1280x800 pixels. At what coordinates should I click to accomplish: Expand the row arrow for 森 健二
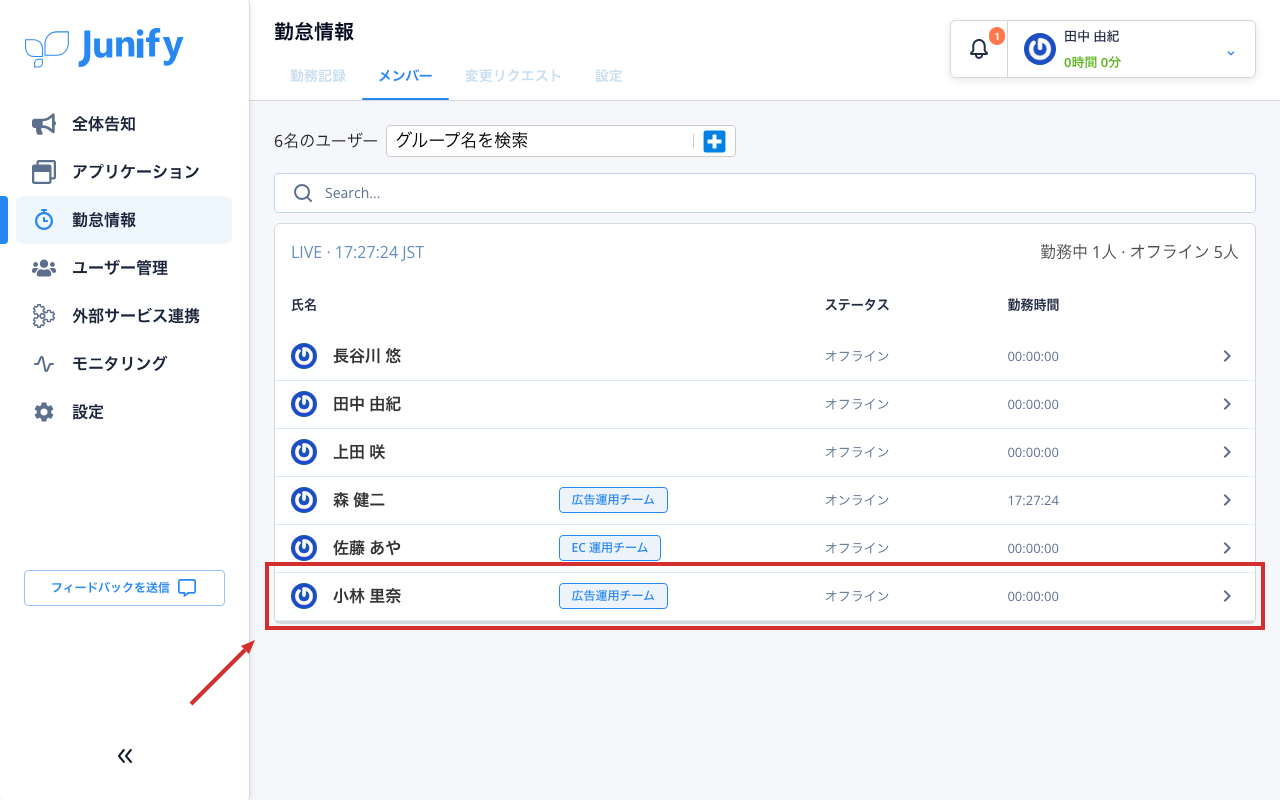[x=1227, y=500]
